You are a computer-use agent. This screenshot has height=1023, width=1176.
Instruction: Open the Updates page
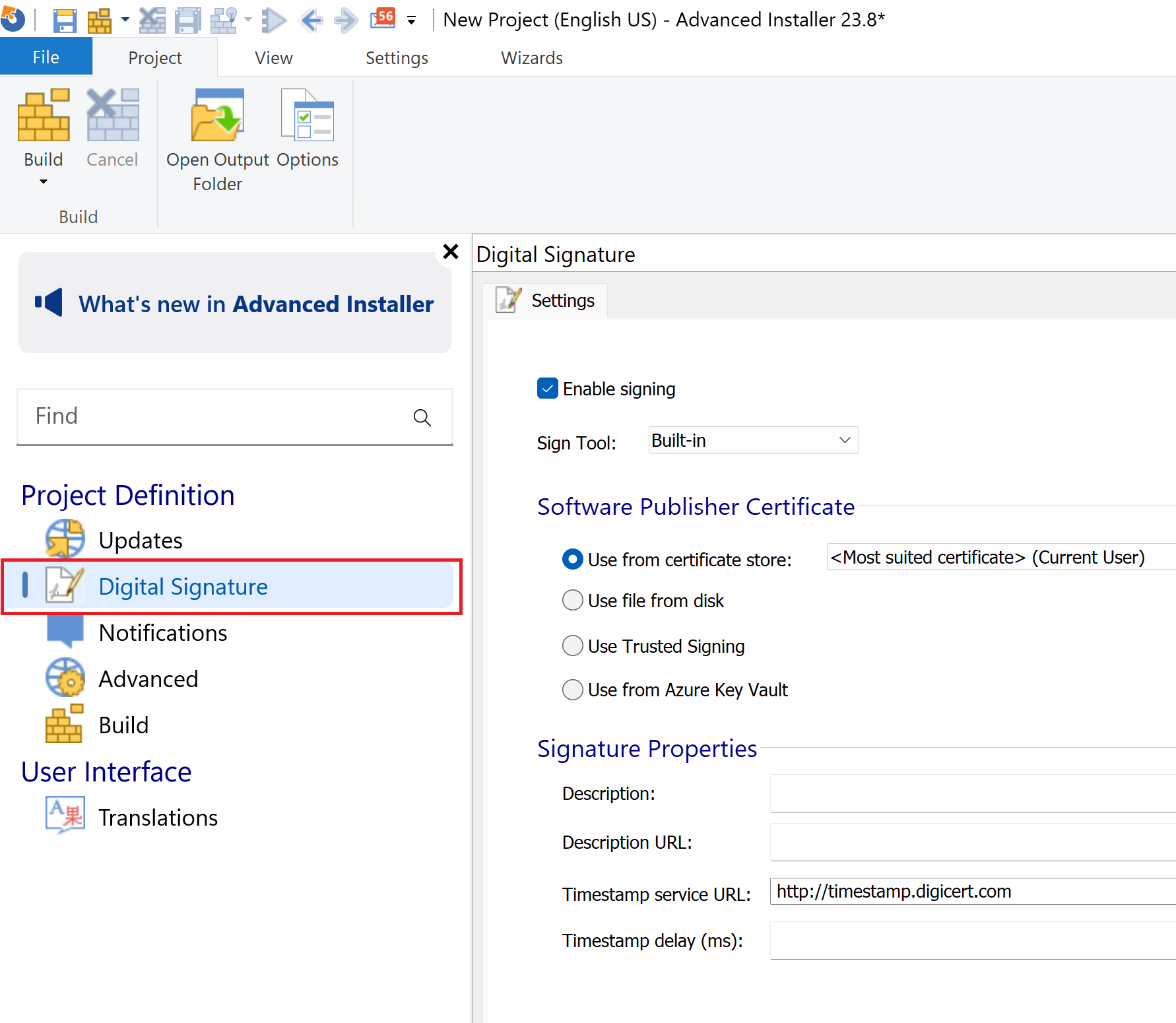click(x=141, y=541)
